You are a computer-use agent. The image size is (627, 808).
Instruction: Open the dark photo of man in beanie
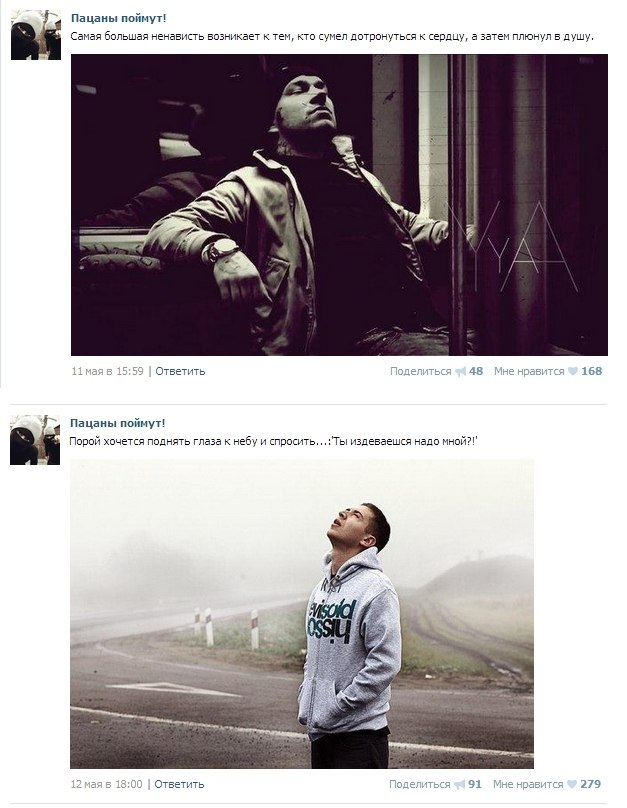pos(339,205)
